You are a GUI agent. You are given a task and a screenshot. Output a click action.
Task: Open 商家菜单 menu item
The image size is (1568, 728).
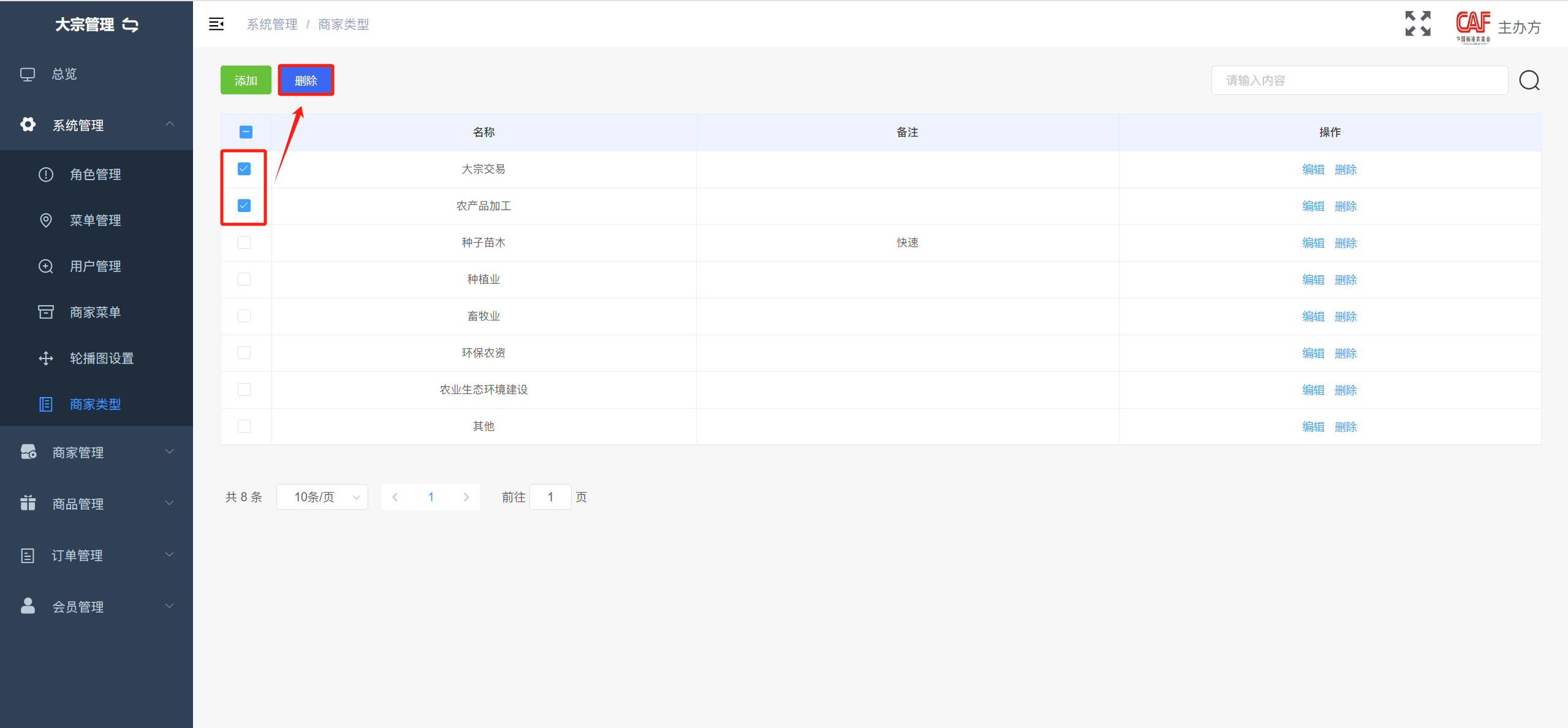[96, 313]
